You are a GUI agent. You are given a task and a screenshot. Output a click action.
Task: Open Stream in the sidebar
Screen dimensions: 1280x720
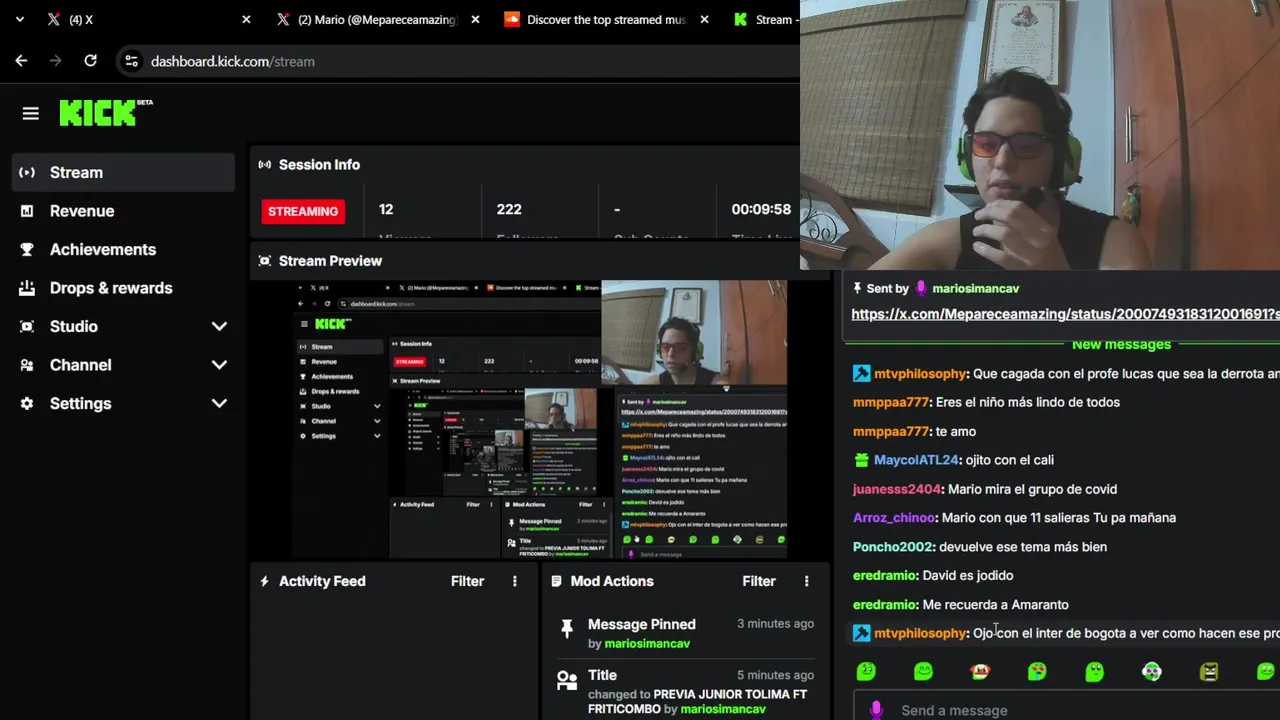pos(124,172)
